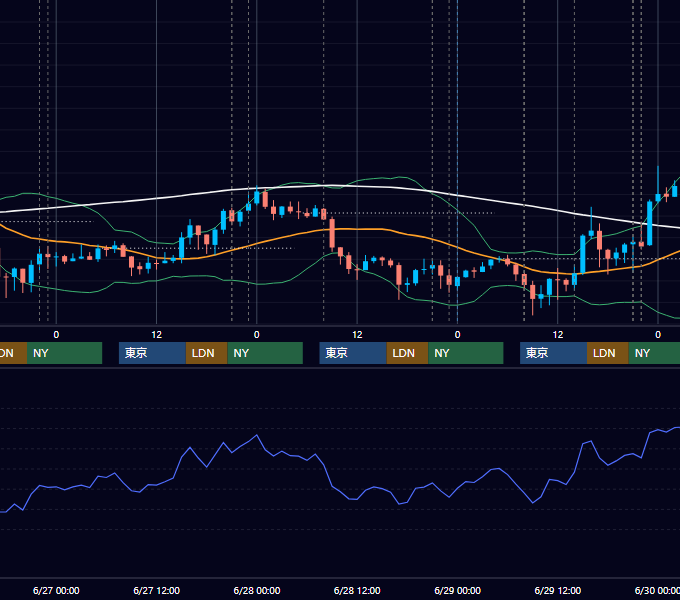This screenshot has height=600, width=680.
Task: Click hour label 0 above 6/30 00:00
Action: point(658,335)
